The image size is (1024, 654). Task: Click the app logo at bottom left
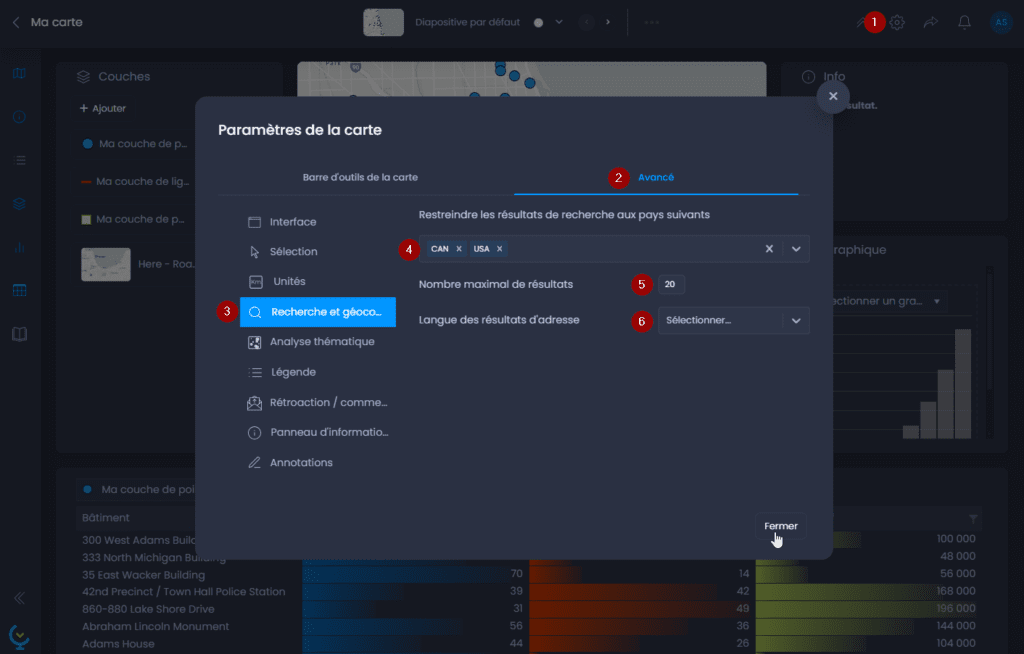tap(19, 636)
